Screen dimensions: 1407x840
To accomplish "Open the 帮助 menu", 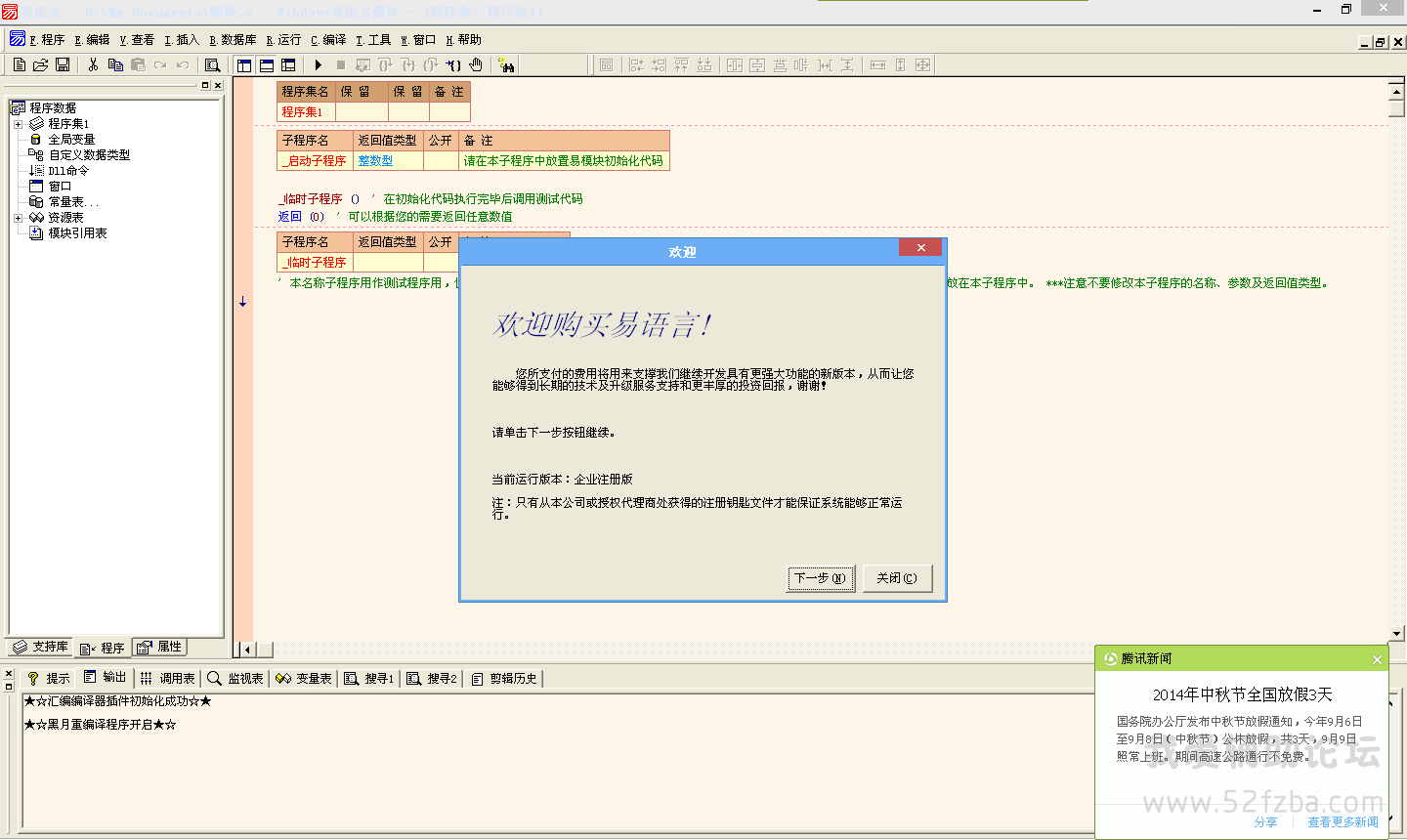I will tap(463, 40).
